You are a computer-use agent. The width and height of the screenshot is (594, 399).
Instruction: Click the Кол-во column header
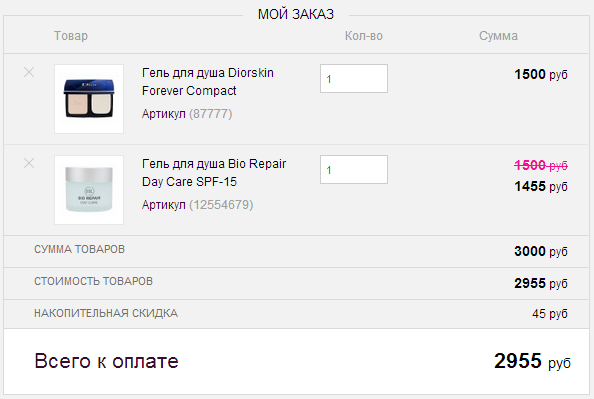[x=364, y=36]
